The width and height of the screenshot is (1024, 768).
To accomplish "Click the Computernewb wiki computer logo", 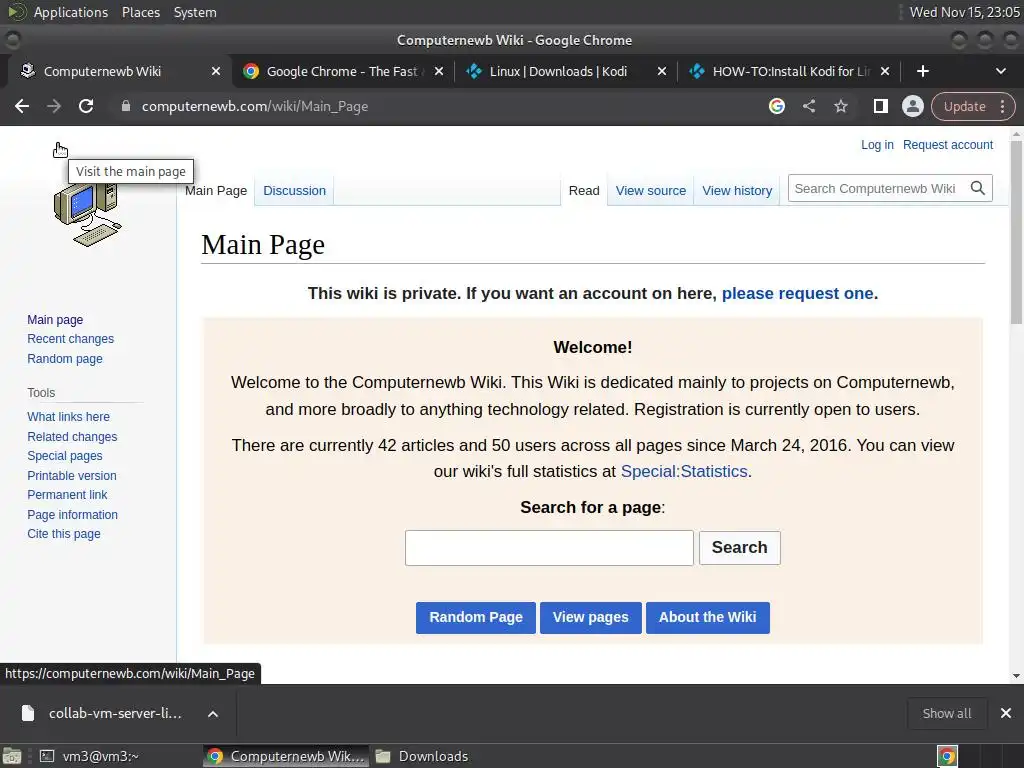I will pyautogui.click(x=88, y=215).
